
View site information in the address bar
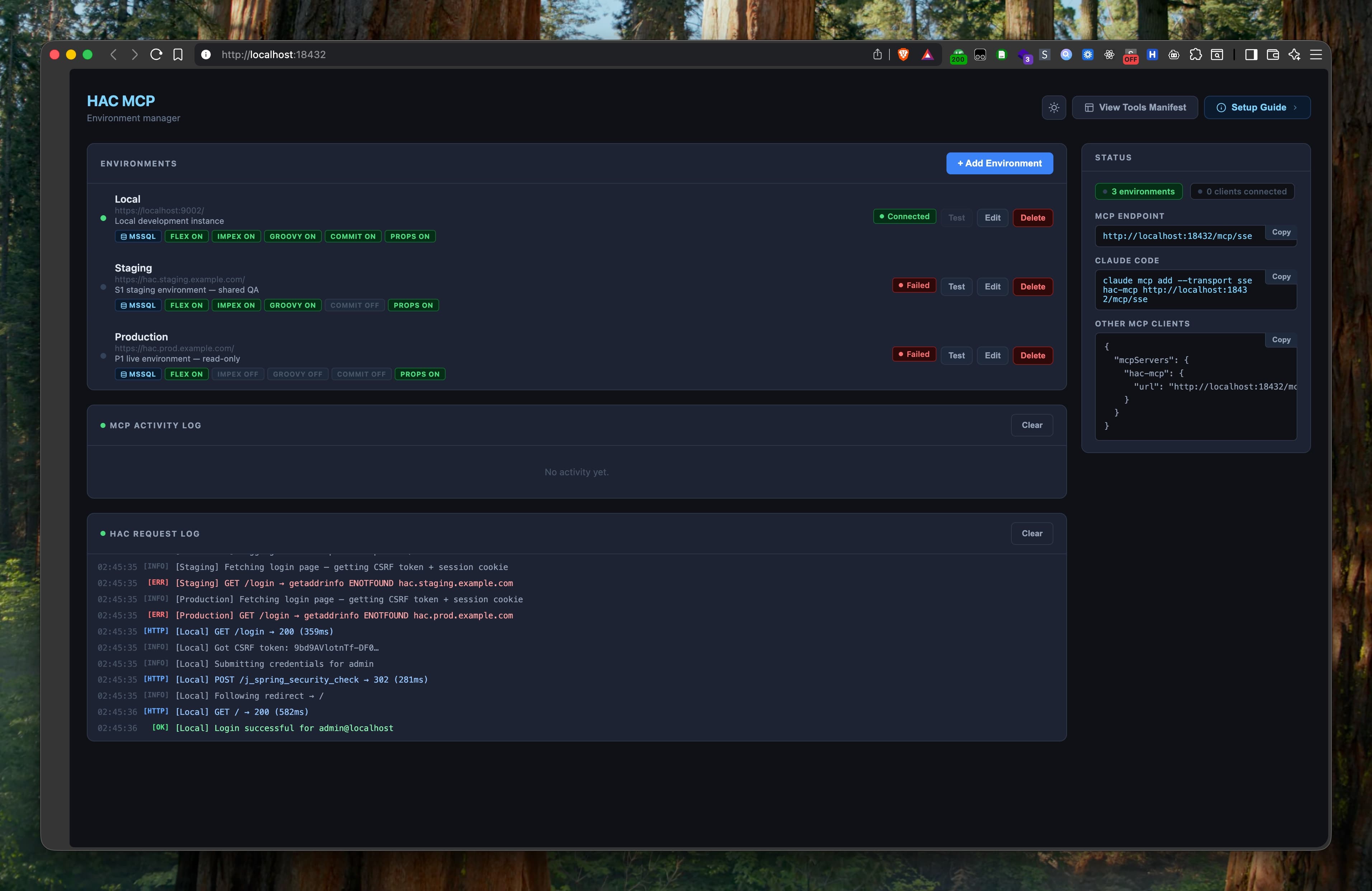[206, 55]
